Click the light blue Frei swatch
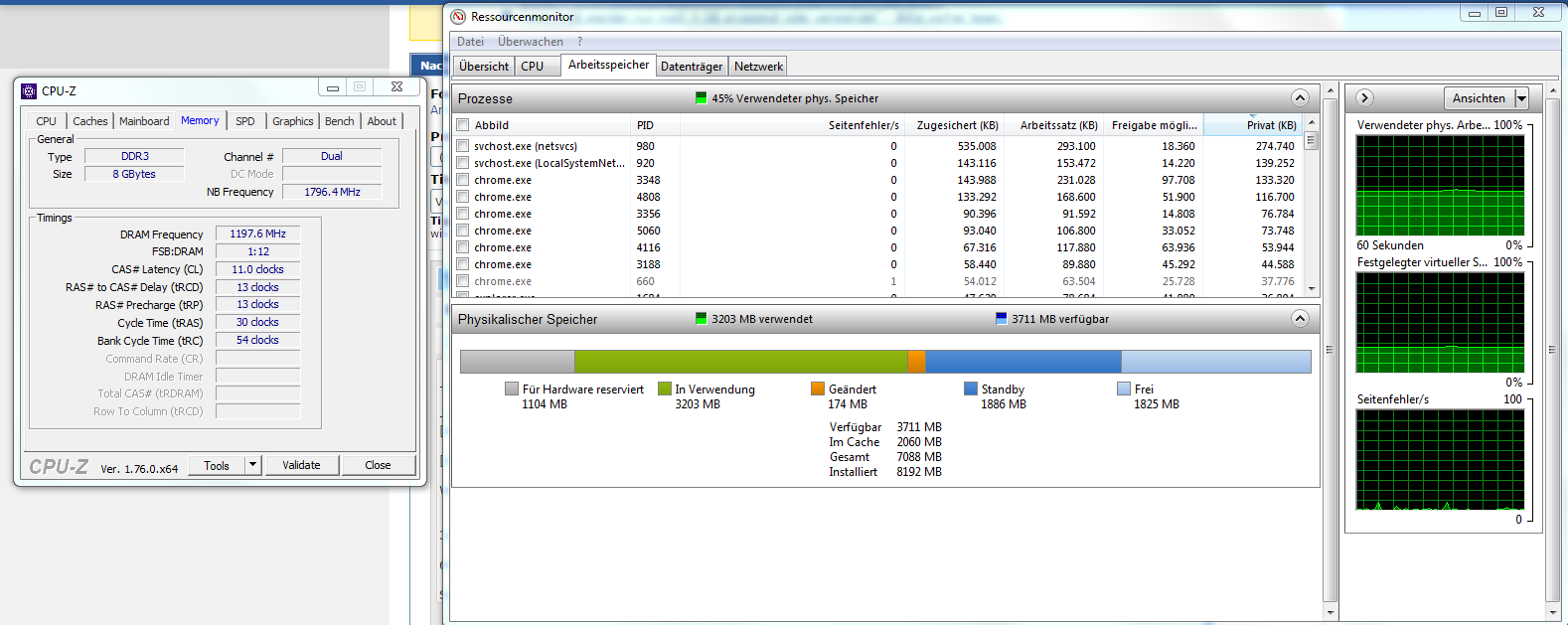This screenshot has width=1568, height=625. (x=1124, y=390)
